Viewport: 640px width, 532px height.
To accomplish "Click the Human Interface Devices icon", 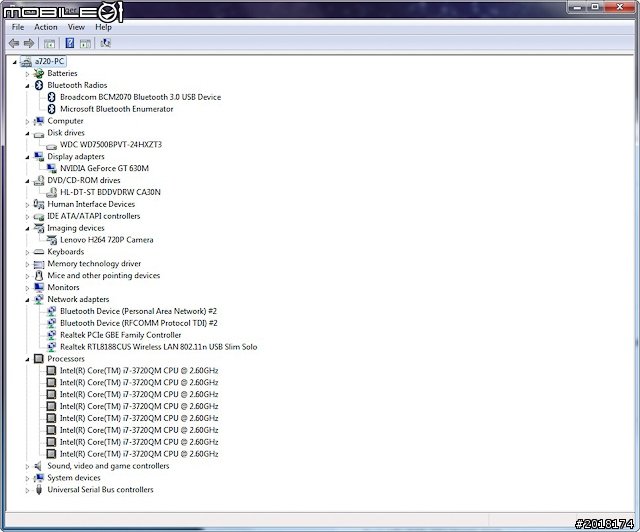I will 39,204.
